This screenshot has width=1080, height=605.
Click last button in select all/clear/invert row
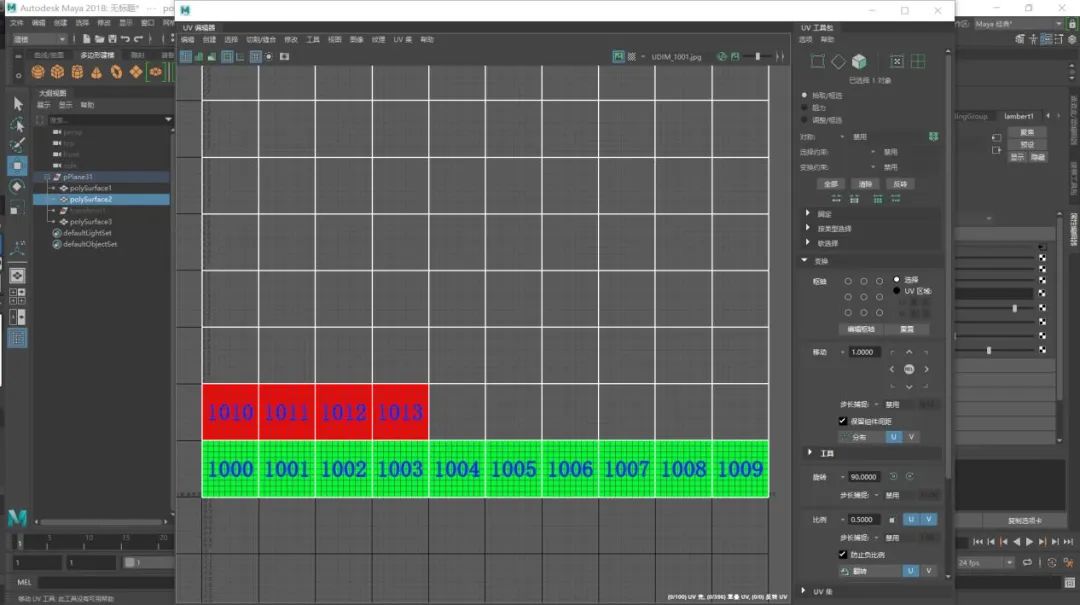900,184
